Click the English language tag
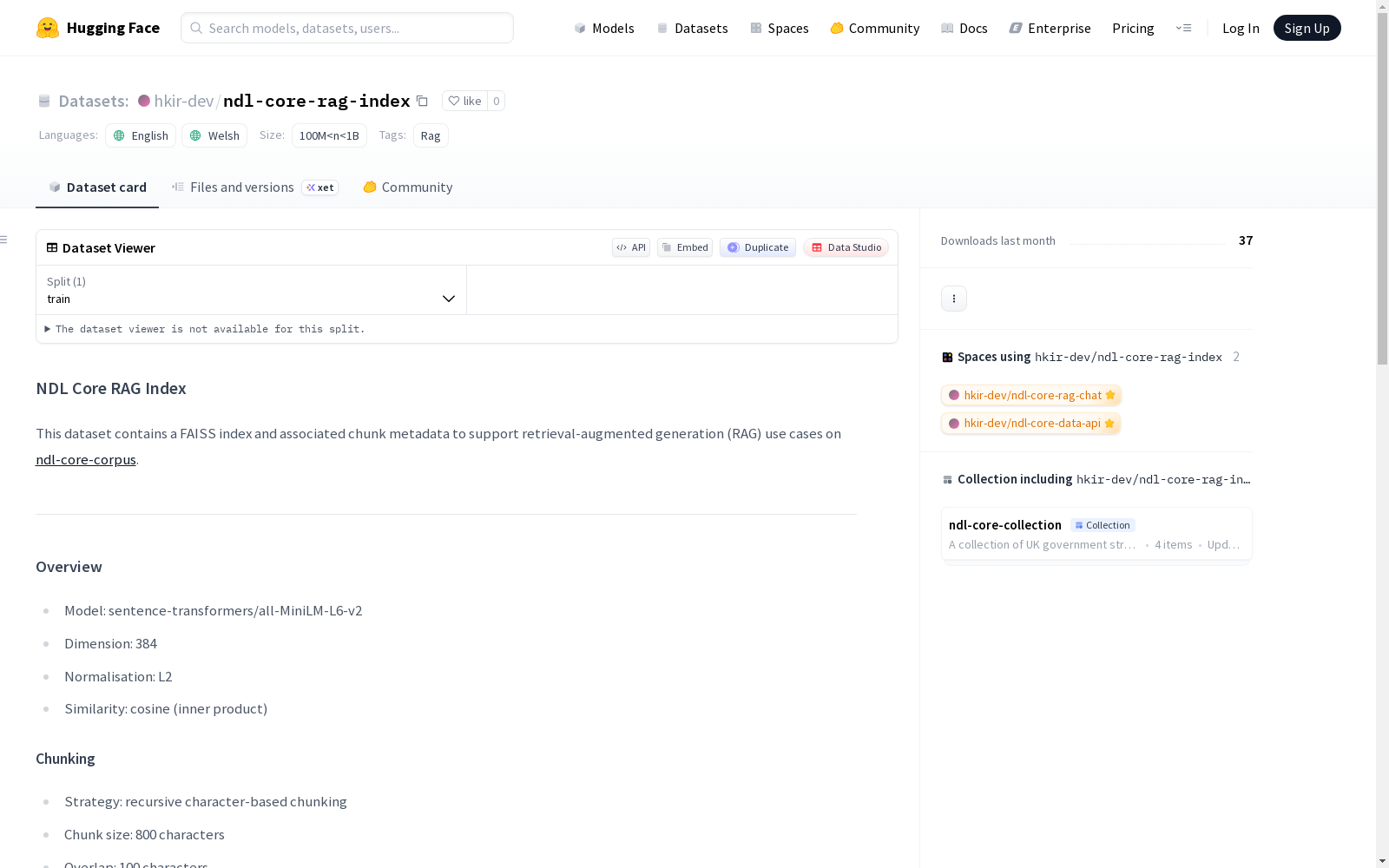This screenshot has width=1389, height=868. (141, 135)
